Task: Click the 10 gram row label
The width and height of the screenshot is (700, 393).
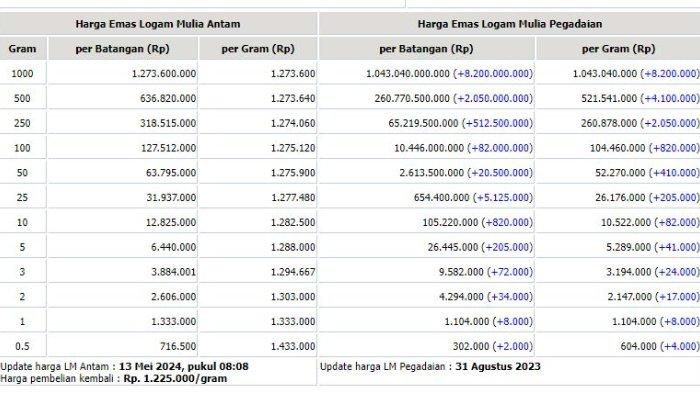Action: [x=22, y=222]
